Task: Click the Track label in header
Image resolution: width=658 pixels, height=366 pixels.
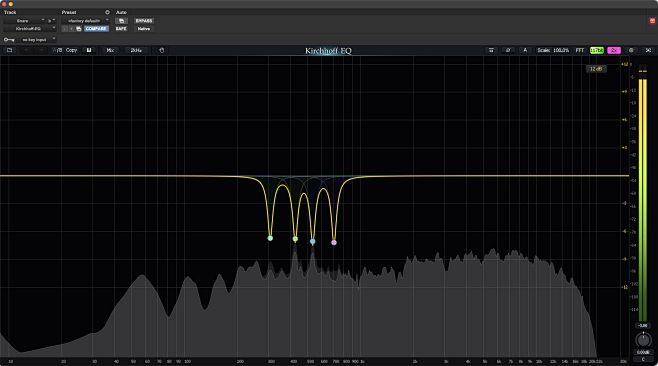Action: 10,12
